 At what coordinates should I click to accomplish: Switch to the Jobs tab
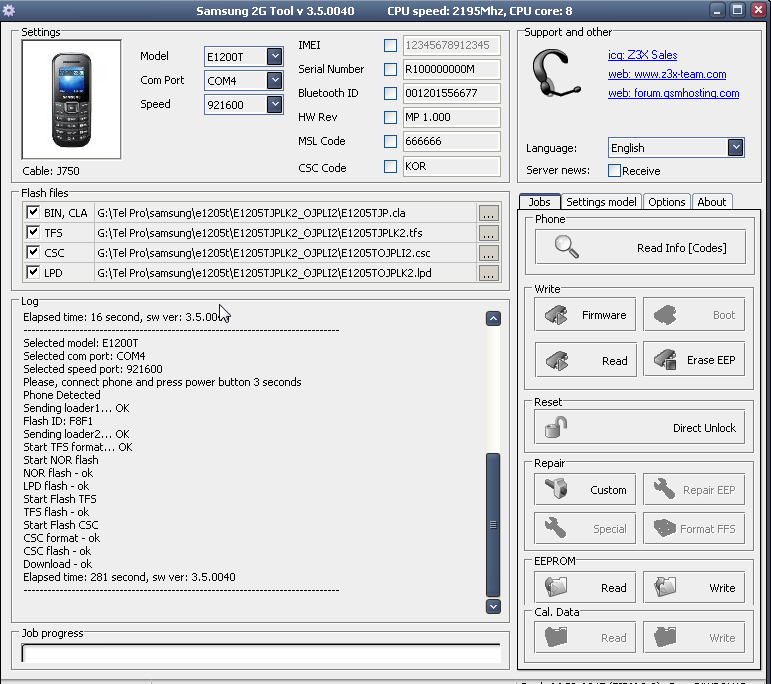539,202
